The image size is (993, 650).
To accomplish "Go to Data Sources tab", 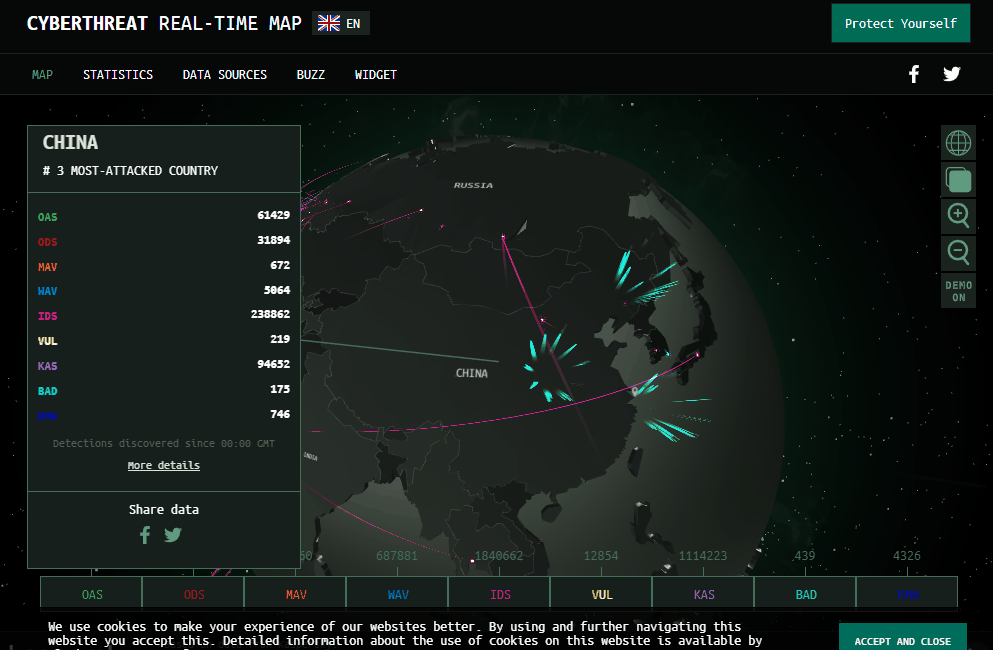I will (224, 75).
